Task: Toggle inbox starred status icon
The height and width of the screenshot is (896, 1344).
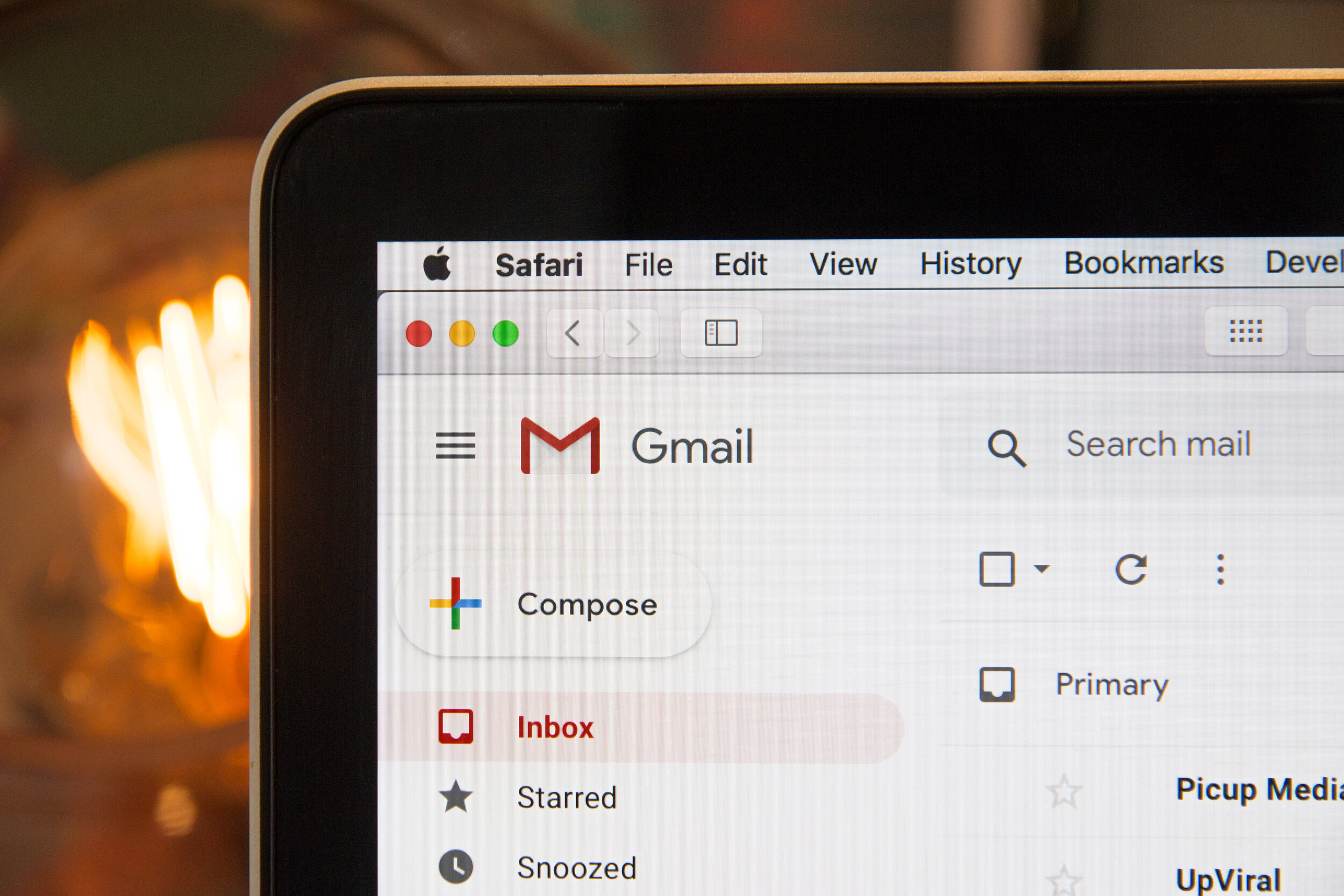Action: tap(1063, 790)
